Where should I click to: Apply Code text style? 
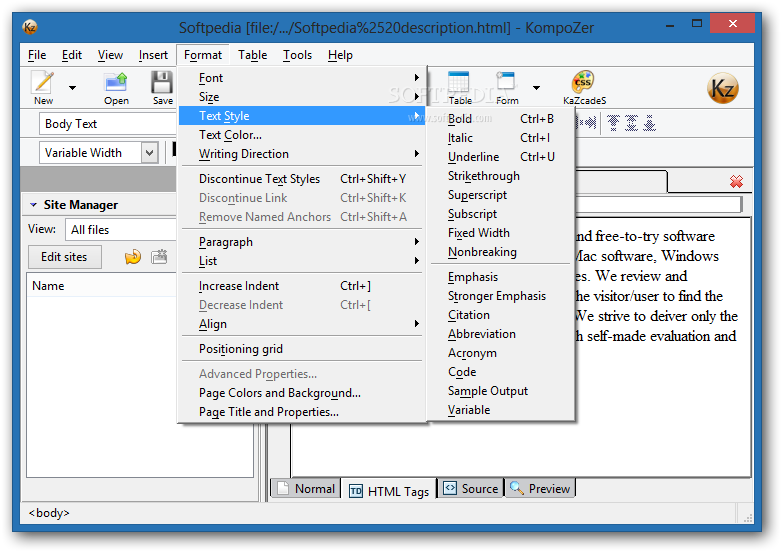pyautogui.click(x=500, y=371)
